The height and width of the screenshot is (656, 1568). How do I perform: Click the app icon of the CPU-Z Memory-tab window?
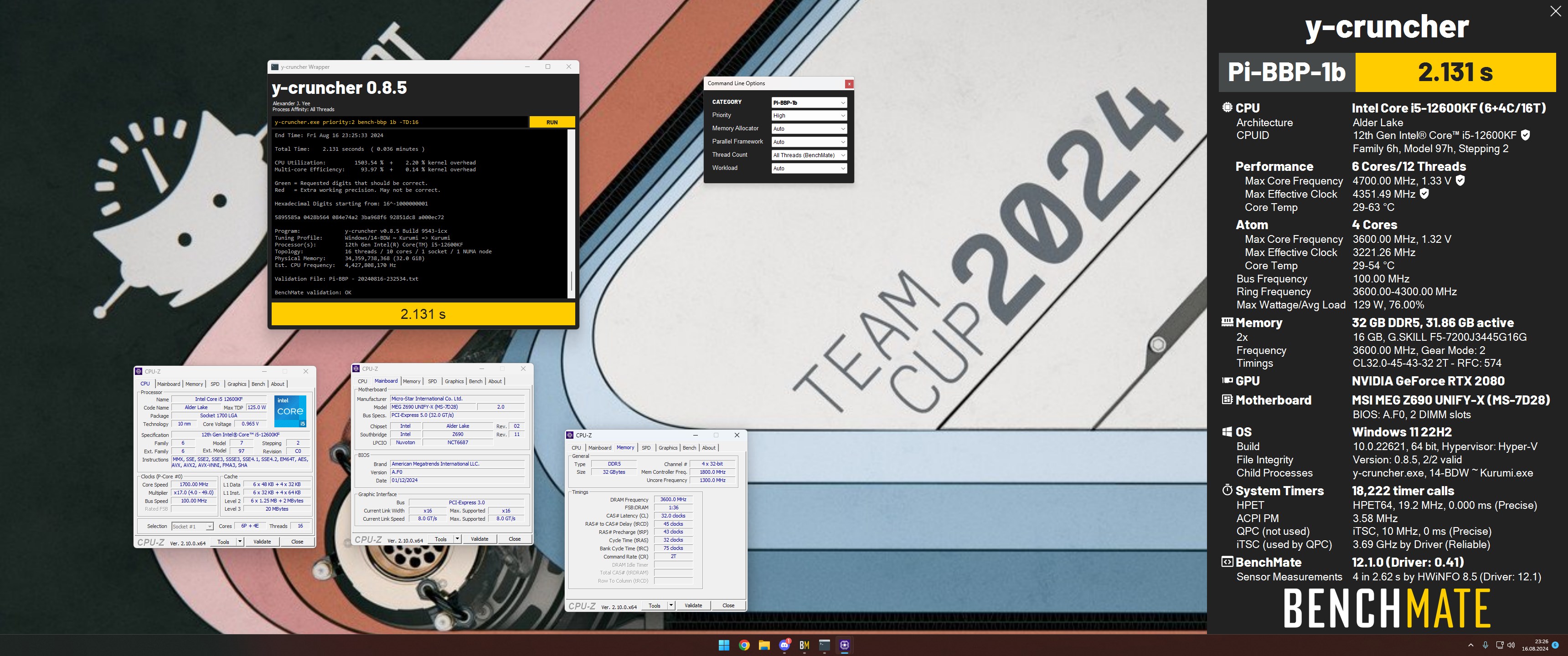570,435
